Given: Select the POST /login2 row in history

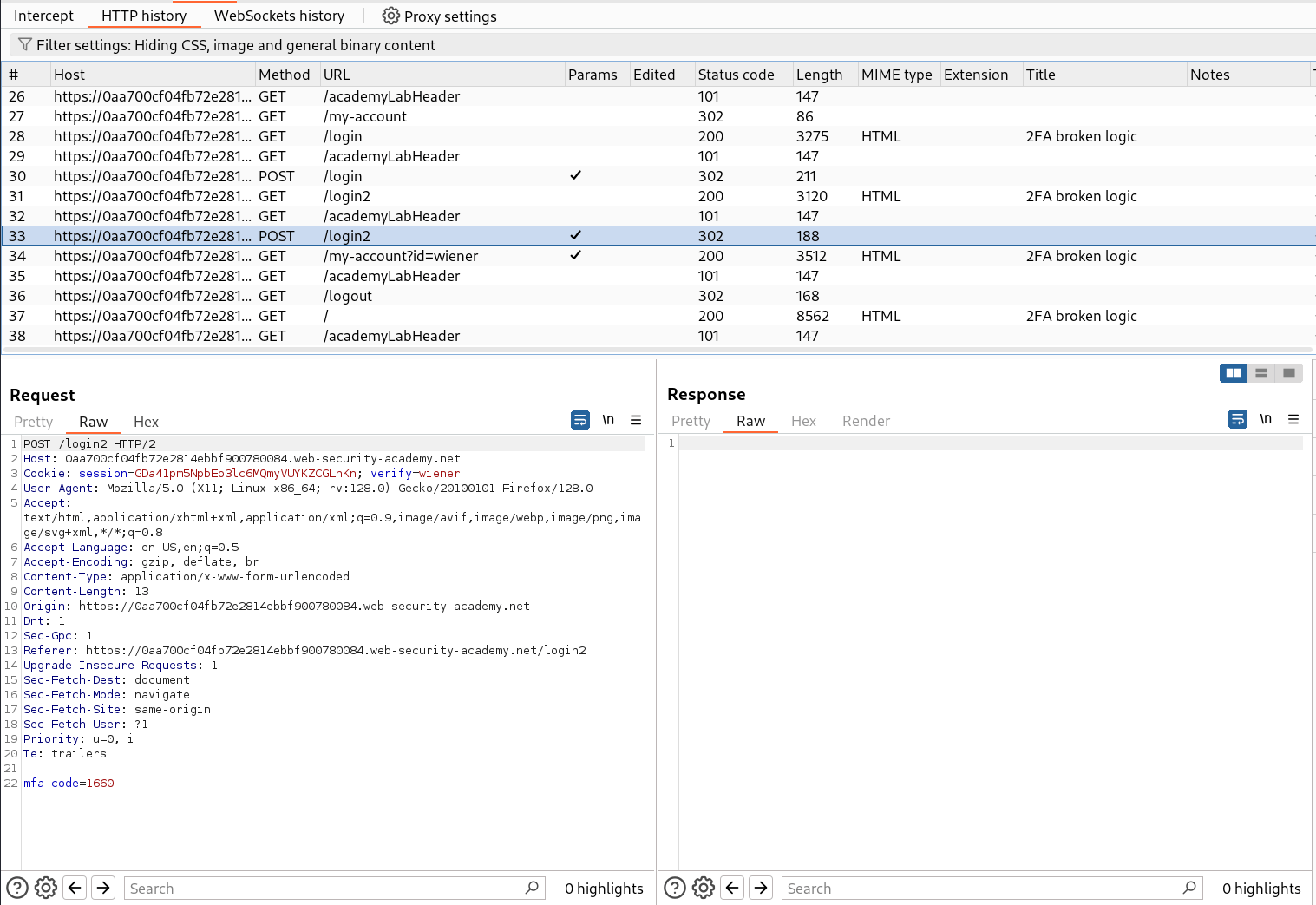Looking at the screenshot, I should click(347, 235).
